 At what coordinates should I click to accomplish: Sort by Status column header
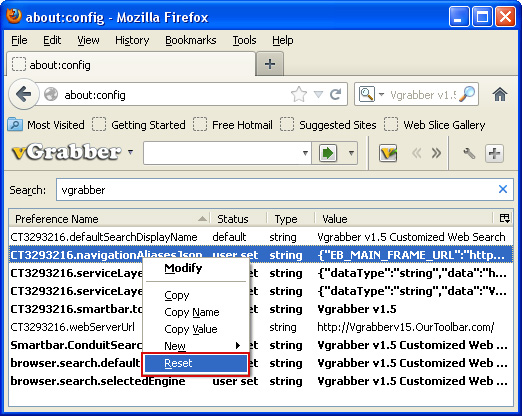[238, 219]
